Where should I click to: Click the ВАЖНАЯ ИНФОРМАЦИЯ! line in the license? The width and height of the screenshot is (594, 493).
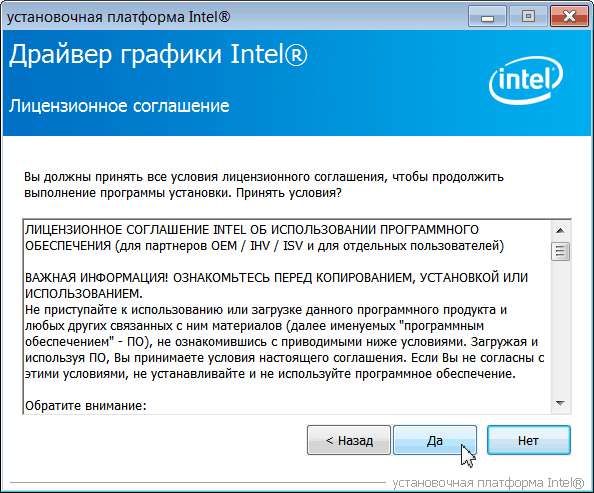276,277
